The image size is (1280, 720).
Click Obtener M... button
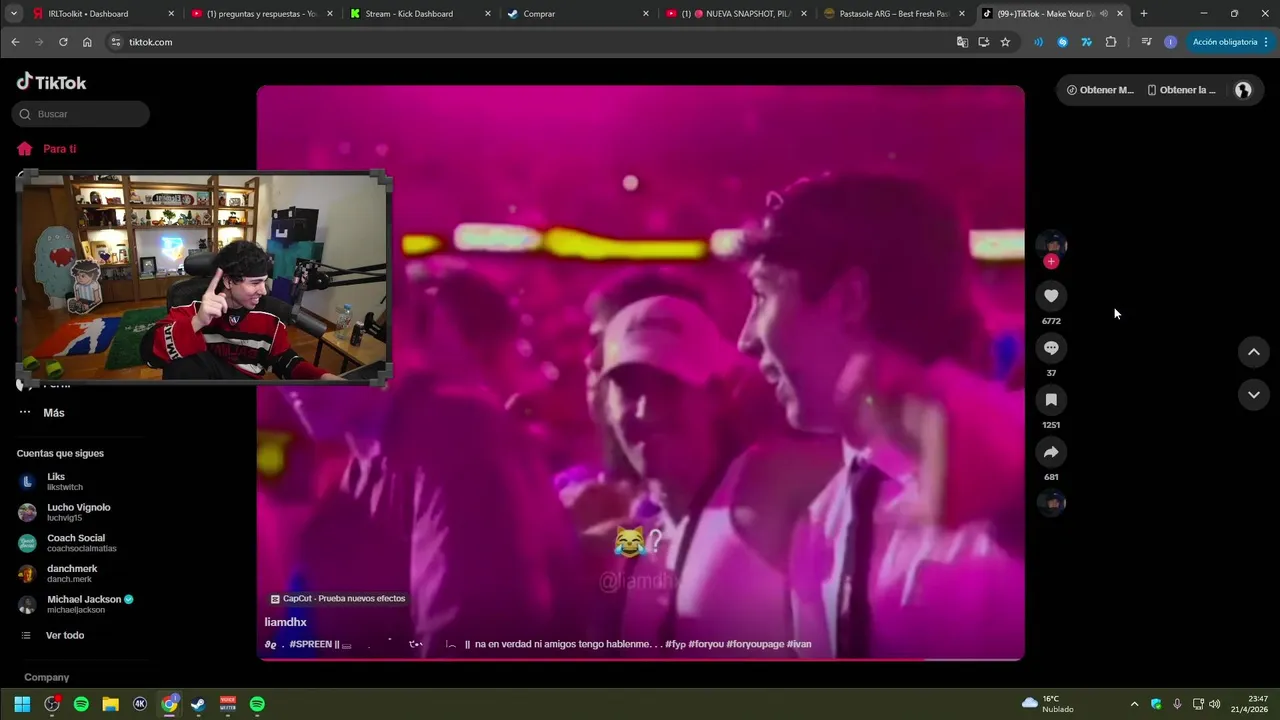[1100, 90]
